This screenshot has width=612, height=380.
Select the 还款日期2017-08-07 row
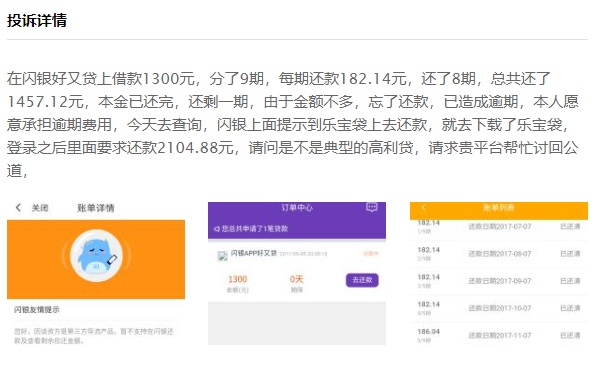(499, 254)
